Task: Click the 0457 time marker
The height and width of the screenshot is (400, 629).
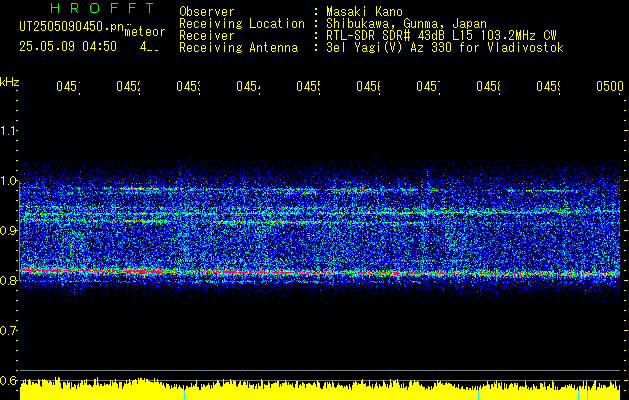Action: pos(428,86)
